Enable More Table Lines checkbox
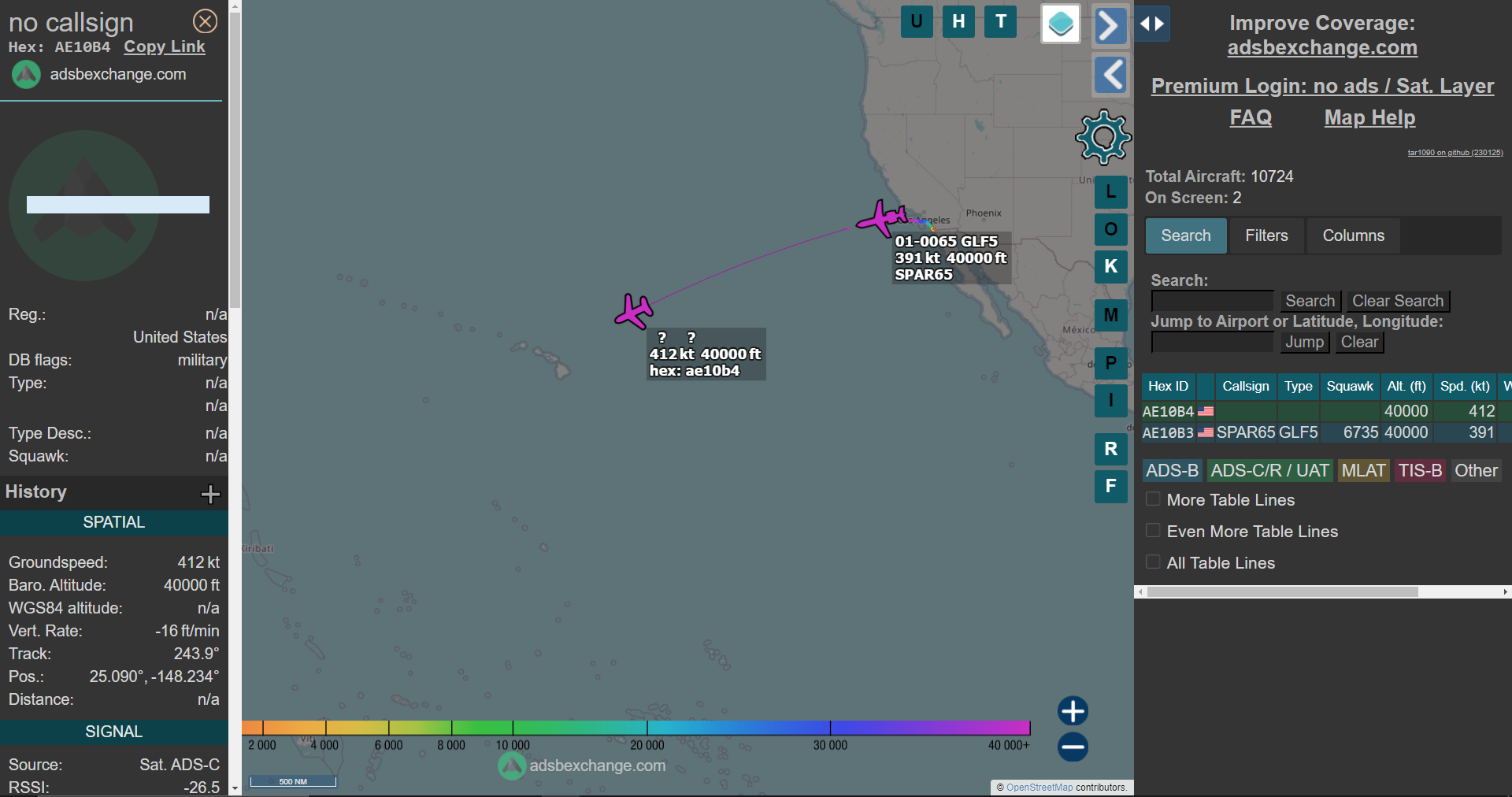Image resolution: width=1512 pixels, height=797 pixels. [1153, 499]
